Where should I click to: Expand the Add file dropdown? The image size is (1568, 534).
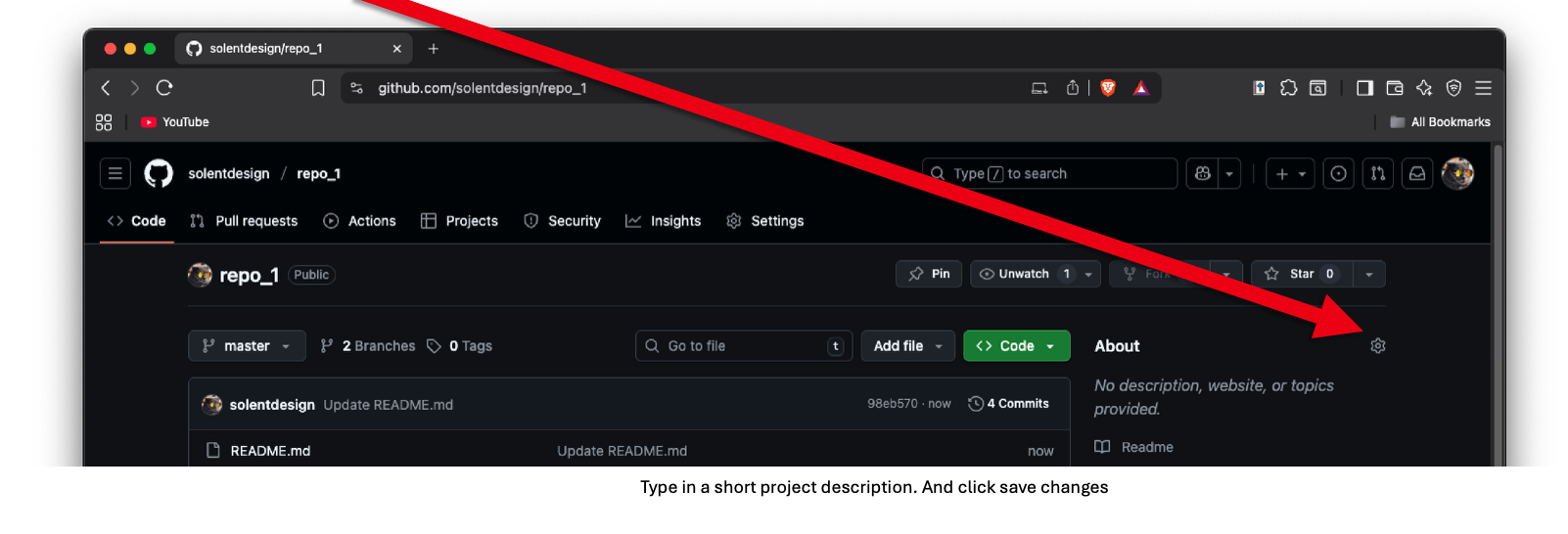[907, 346]
